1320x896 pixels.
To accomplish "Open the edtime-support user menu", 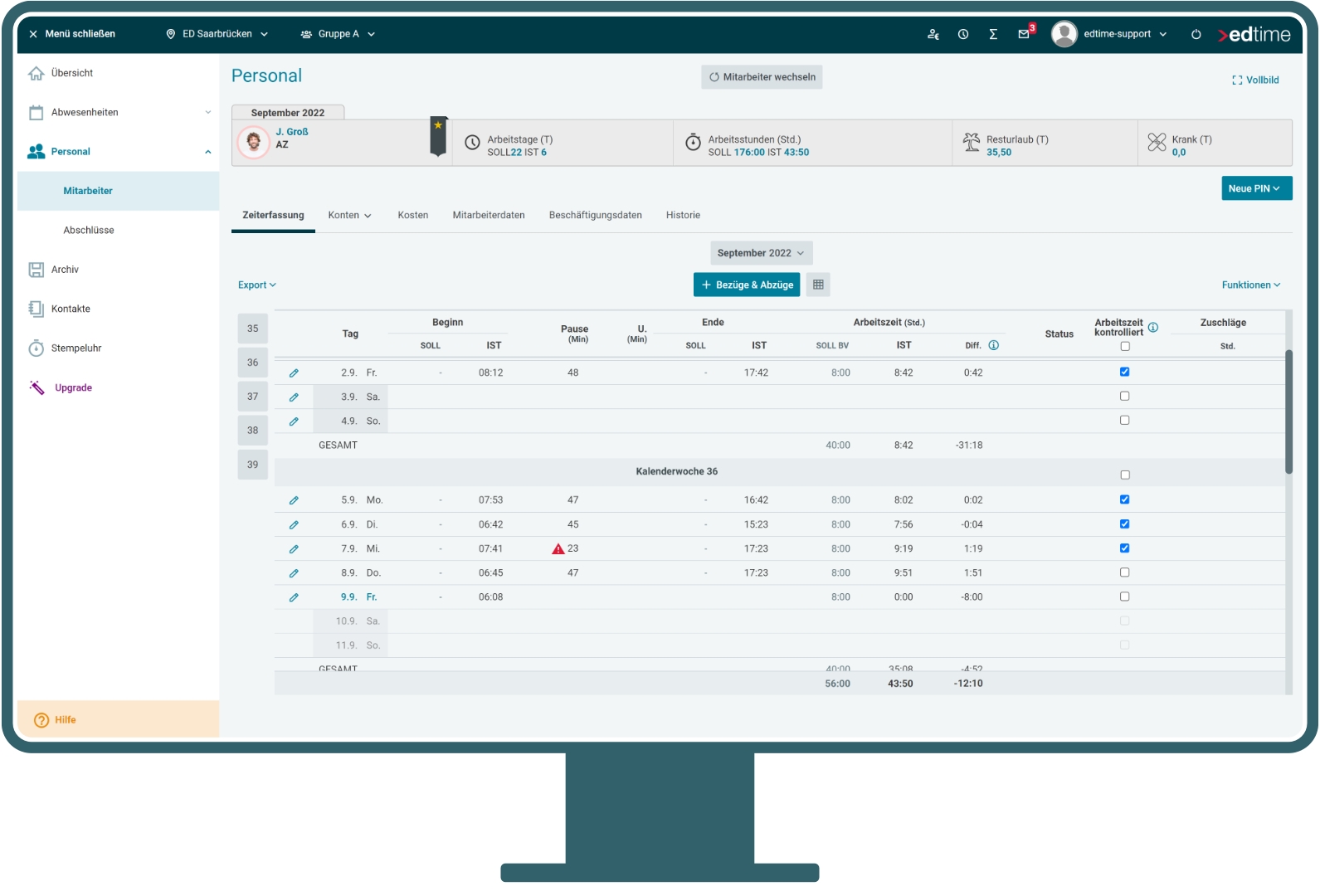I will pyautogui.click(x=1125, y=34).
